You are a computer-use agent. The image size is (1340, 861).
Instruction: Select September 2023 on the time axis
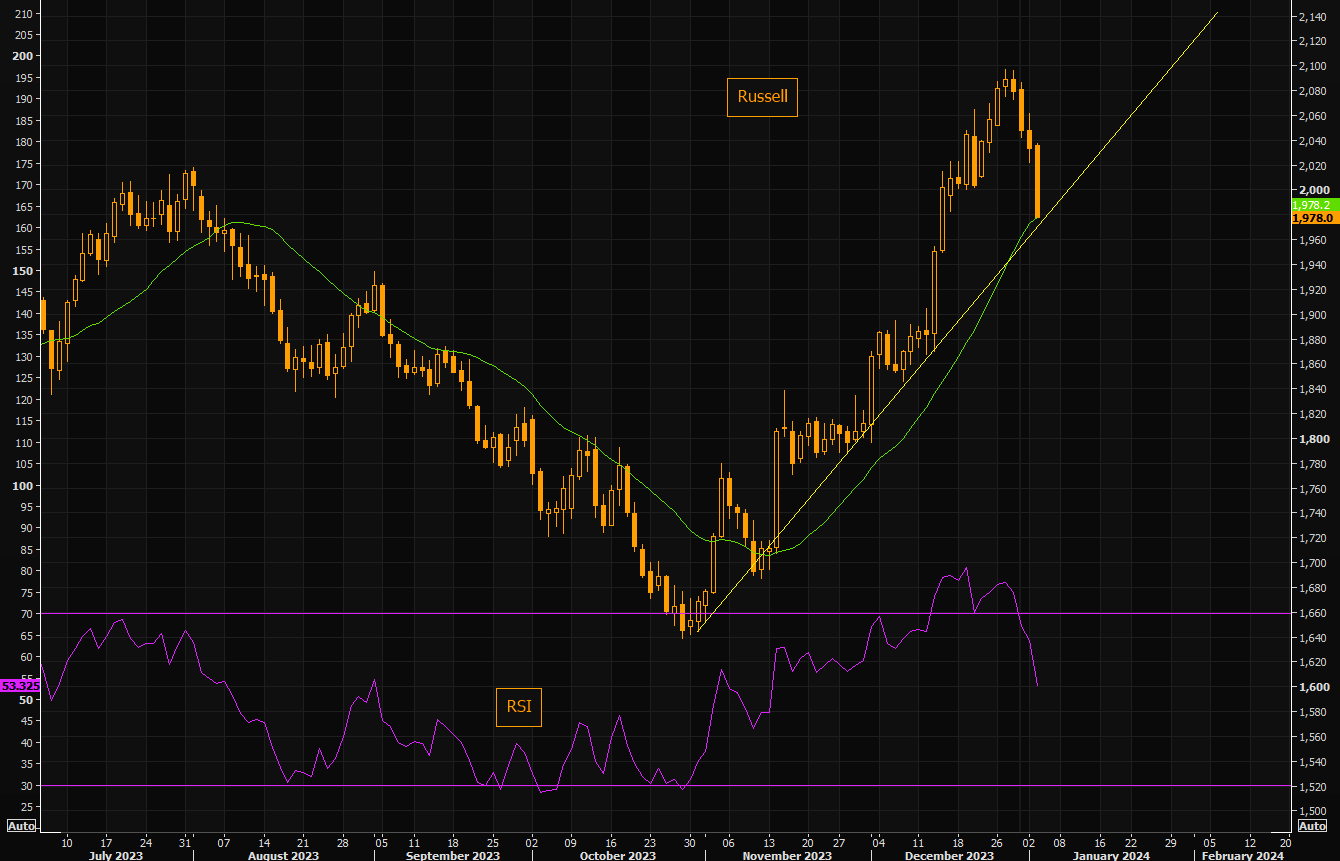(453, 855)
